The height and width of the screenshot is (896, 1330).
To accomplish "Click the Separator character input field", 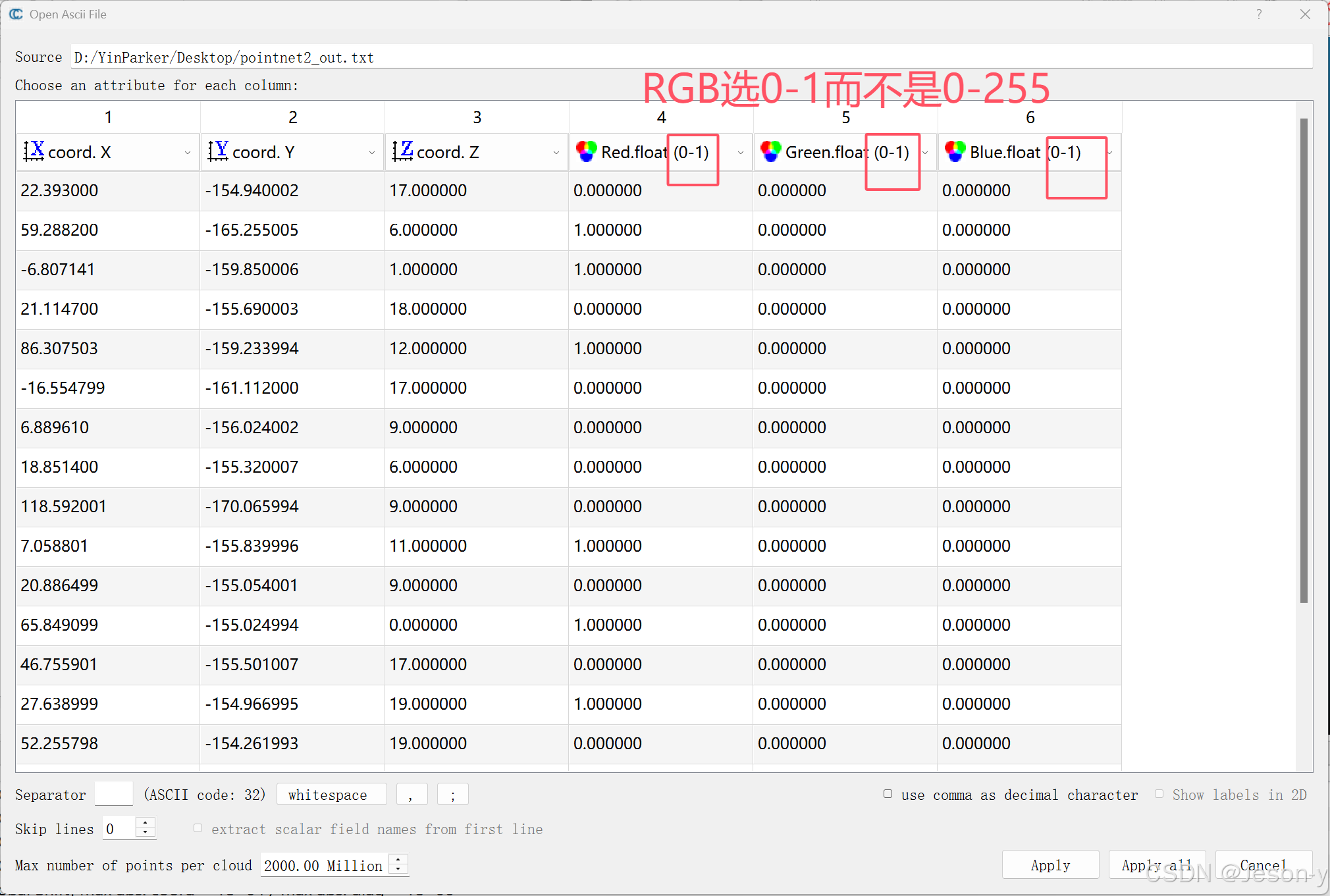I will [x=114, y=794].
